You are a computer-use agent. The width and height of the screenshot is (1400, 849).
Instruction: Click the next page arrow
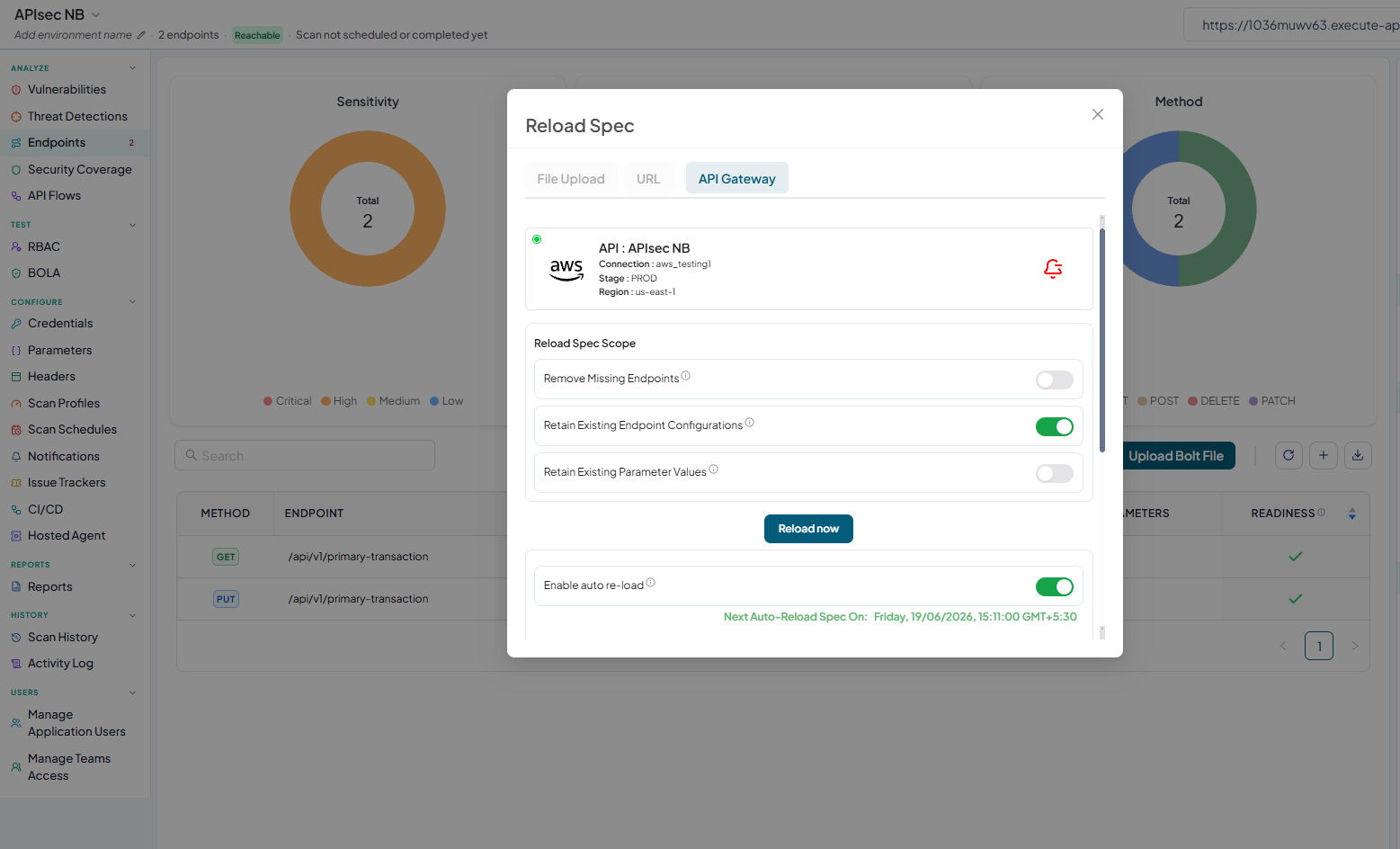click(1355, 646)
